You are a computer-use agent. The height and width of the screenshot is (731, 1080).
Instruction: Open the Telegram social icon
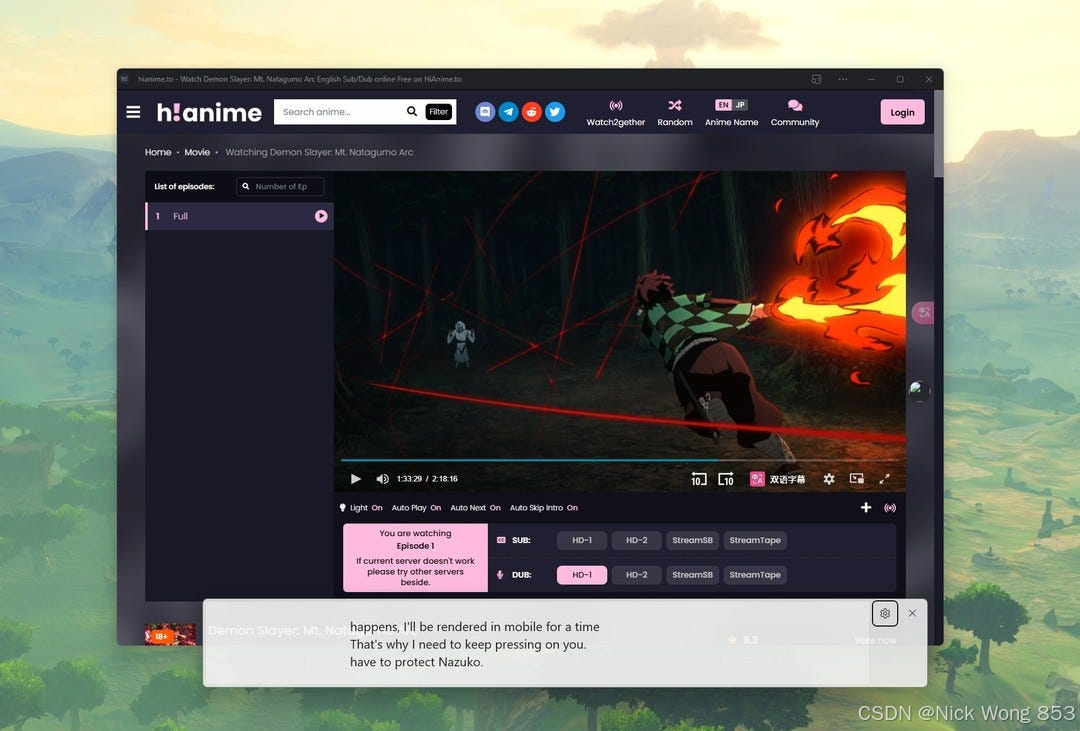[508, 112]
